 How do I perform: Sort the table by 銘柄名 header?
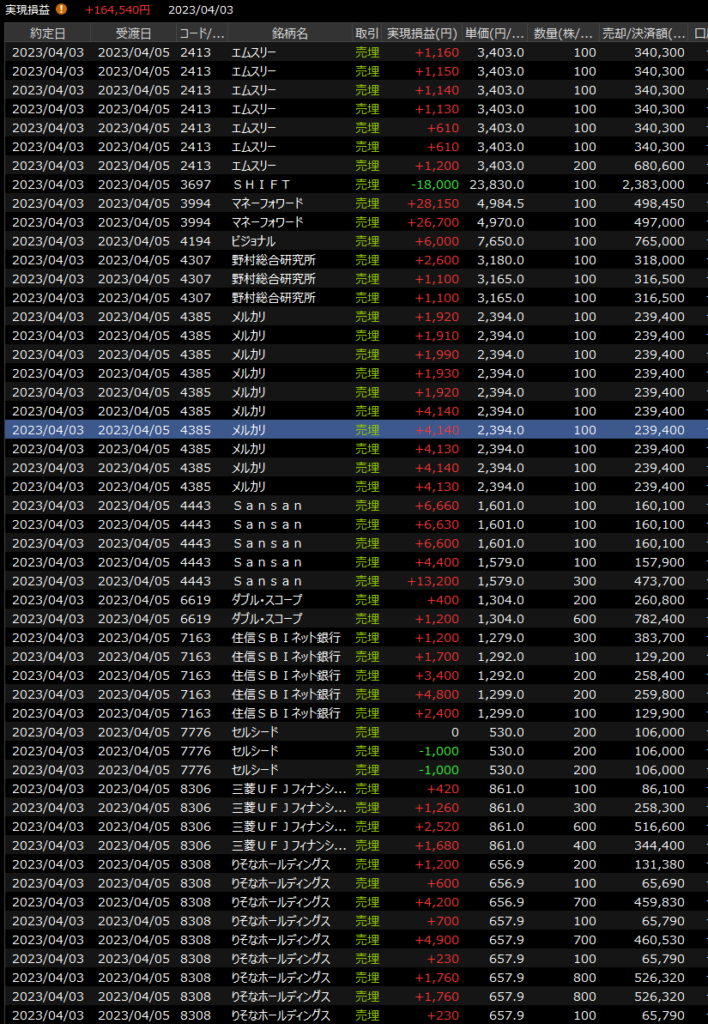(x=289, y=33)
